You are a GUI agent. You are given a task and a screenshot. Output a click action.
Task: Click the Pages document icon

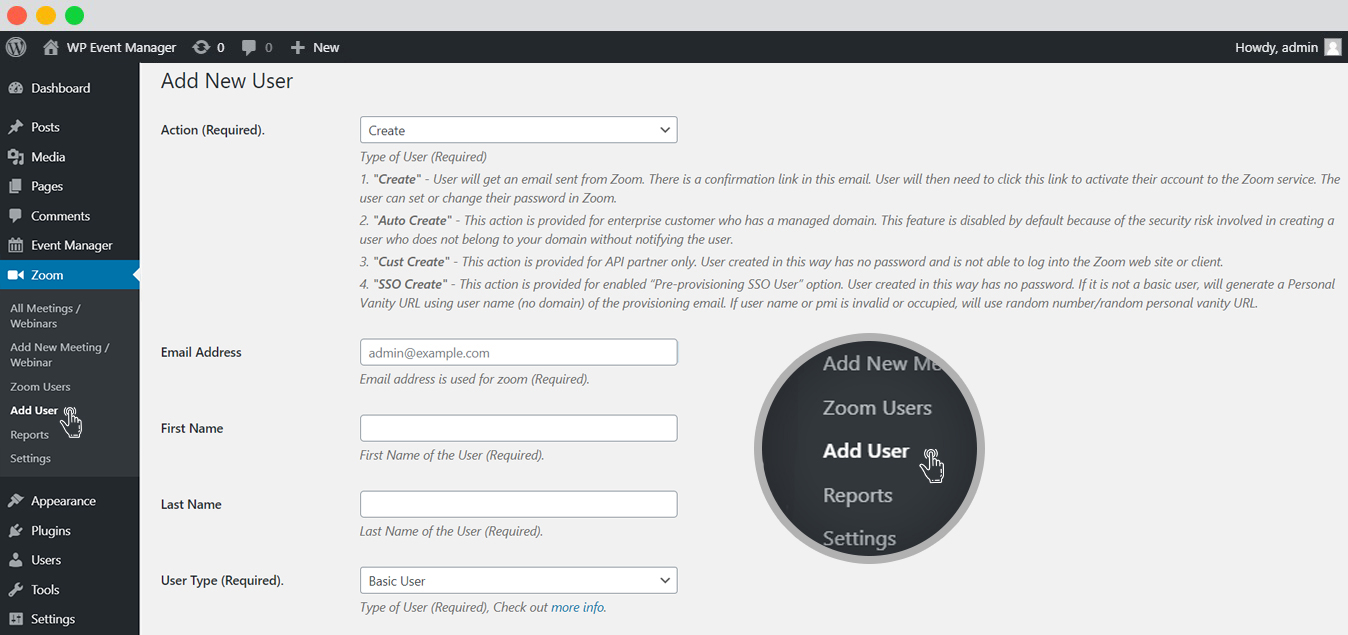(15, 186)
